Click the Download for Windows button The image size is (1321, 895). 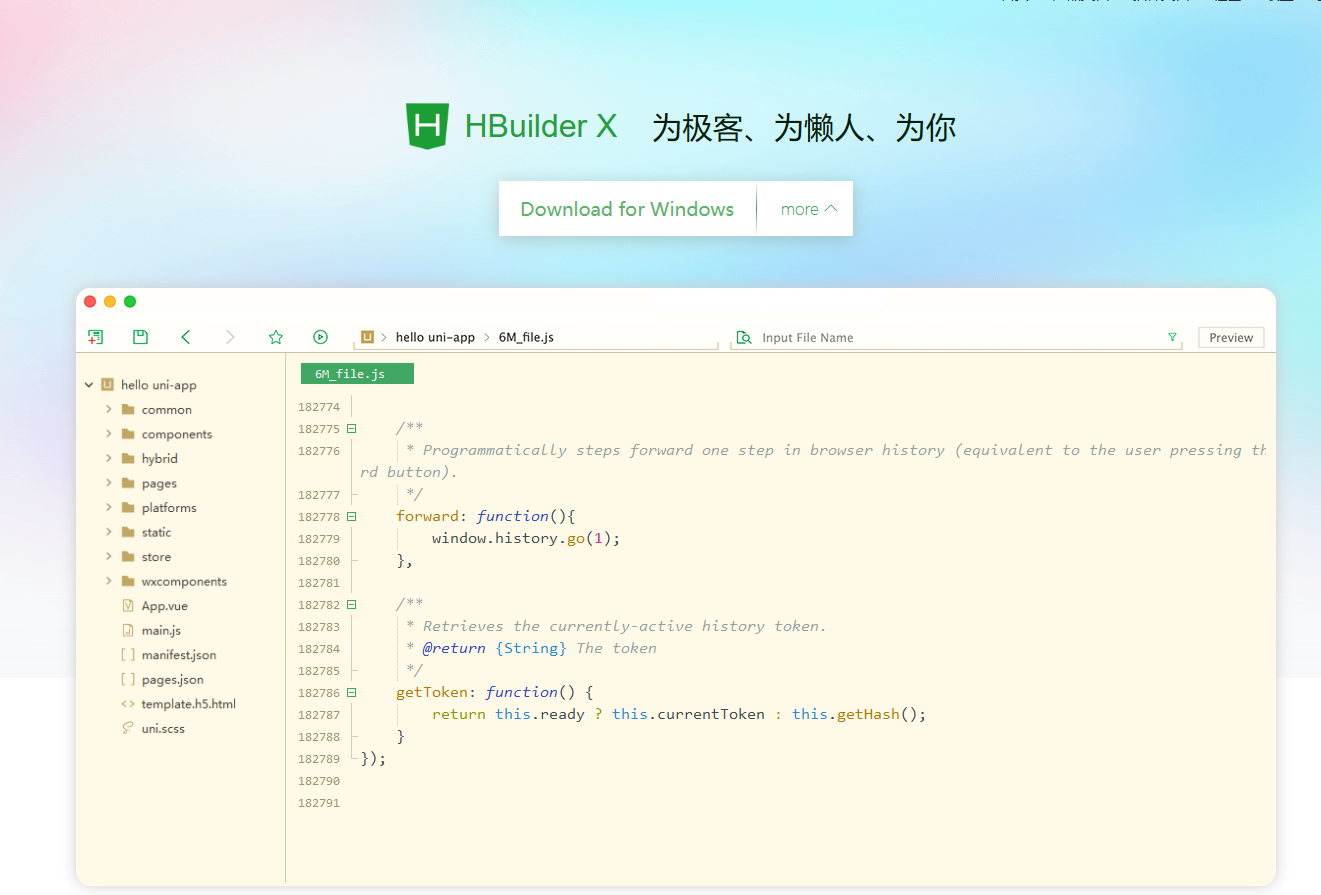627,209
